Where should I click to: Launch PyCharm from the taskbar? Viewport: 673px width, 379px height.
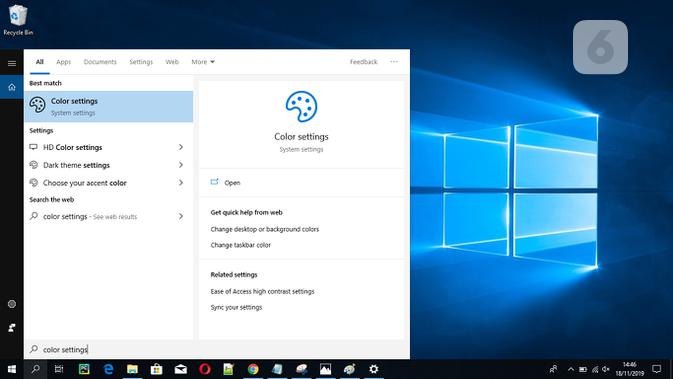[84, 369]
